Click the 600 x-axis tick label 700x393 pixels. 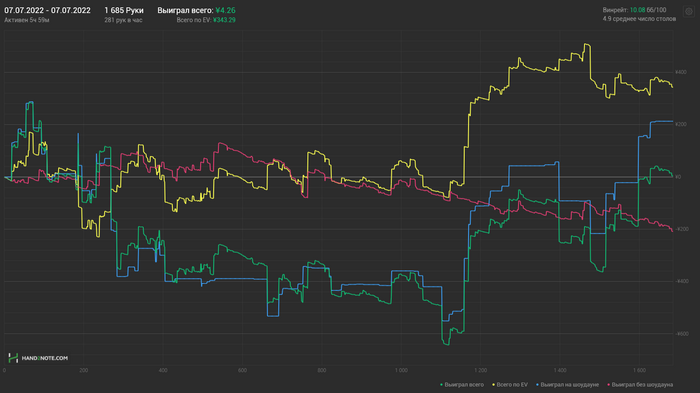(x=242, y=370)
